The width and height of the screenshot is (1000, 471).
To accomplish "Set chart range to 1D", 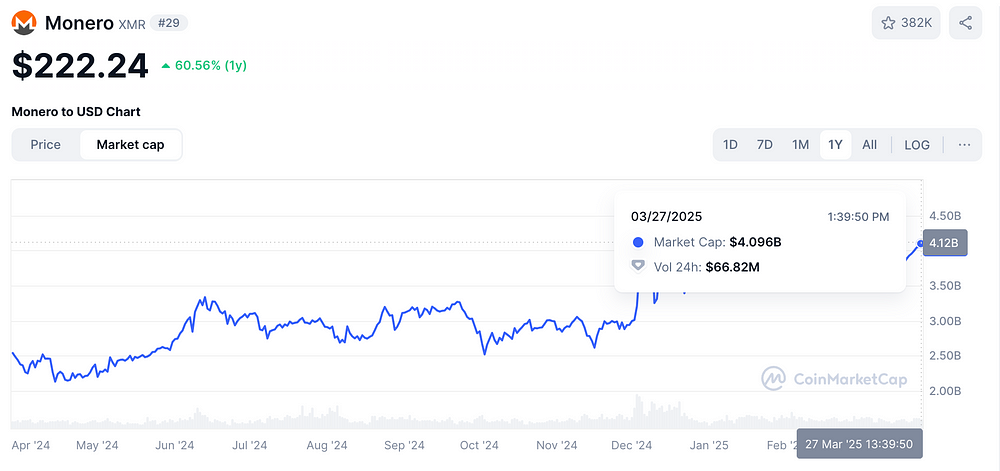I will pyautogui.click(x=730, y=145).
